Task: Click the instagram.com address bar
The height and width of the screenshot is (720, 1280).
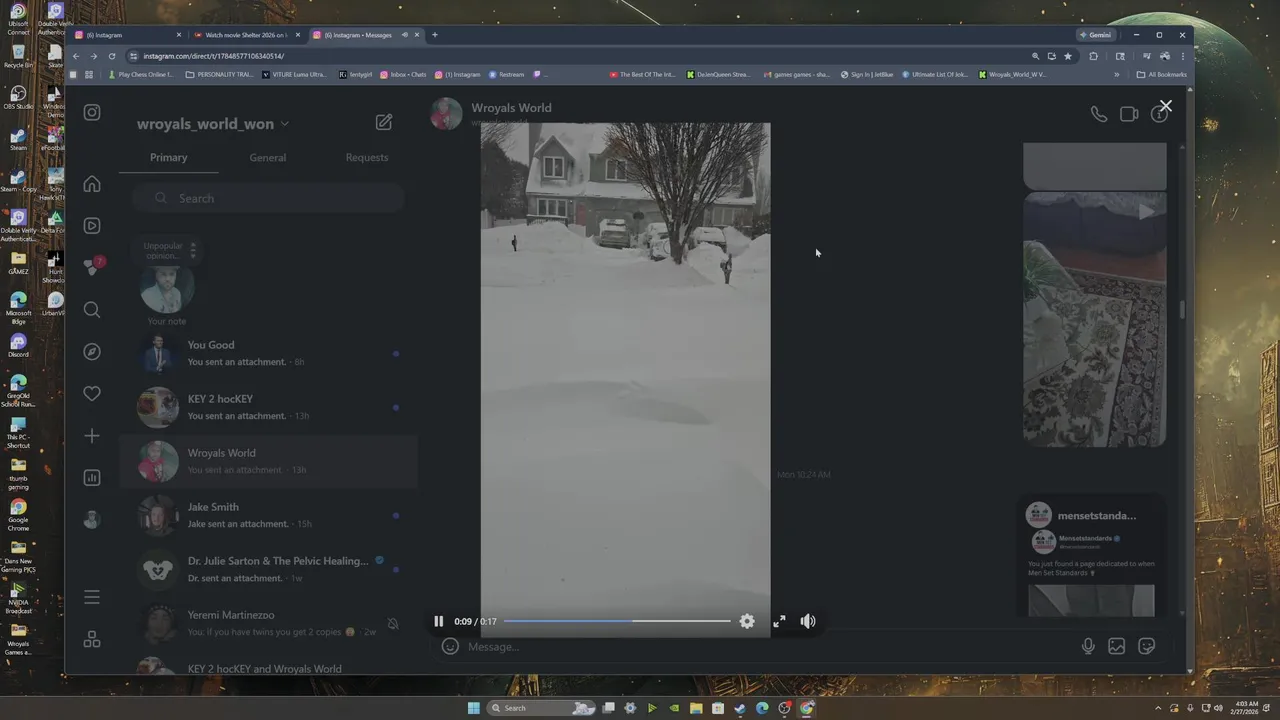Action: (x=580, y=56)
